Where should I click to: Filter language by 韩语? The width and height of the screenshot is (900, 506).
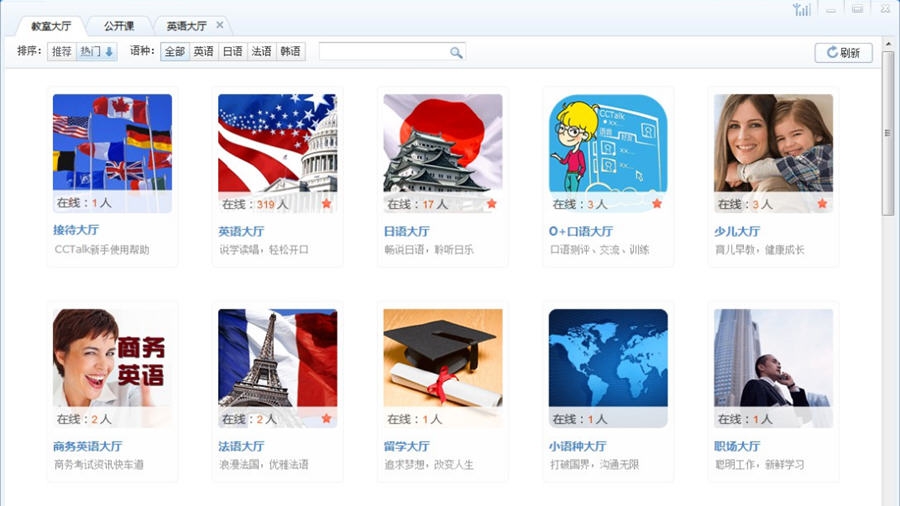click(290, 52)
